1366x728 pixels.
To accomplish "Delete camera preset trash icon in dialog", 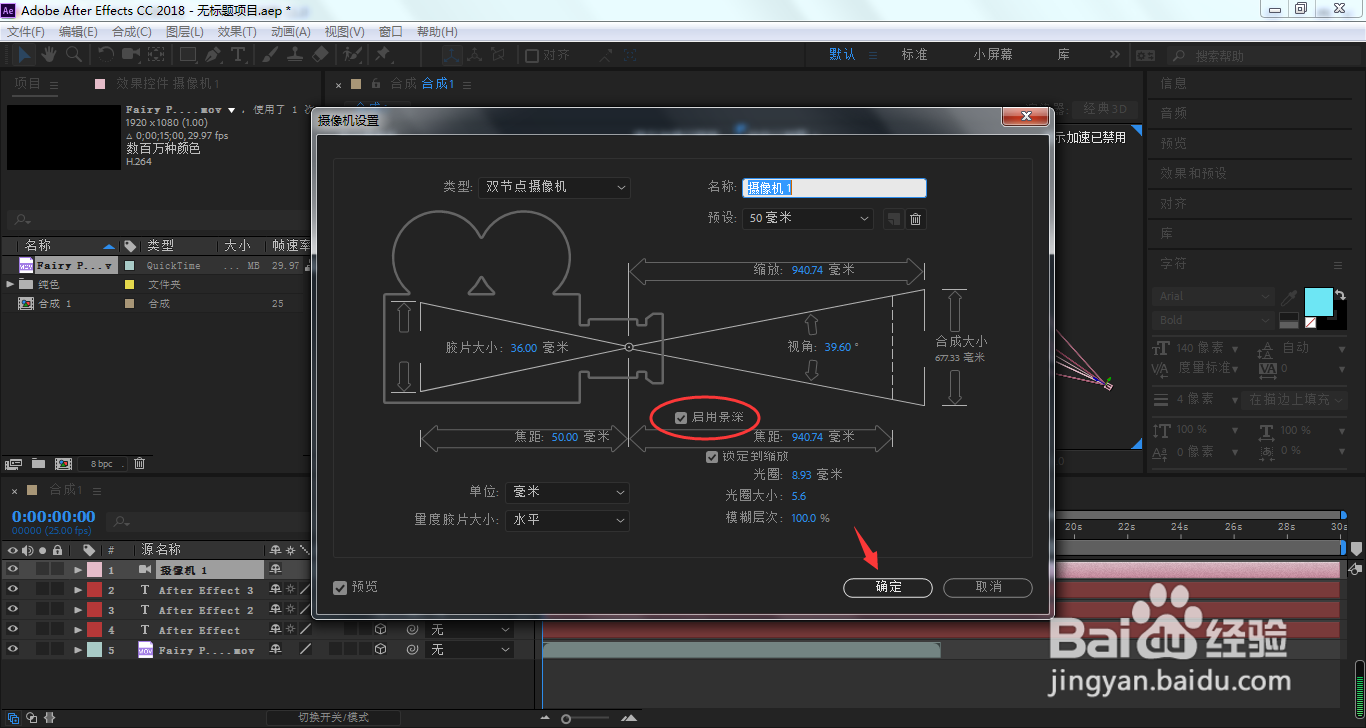I will 915,218.
